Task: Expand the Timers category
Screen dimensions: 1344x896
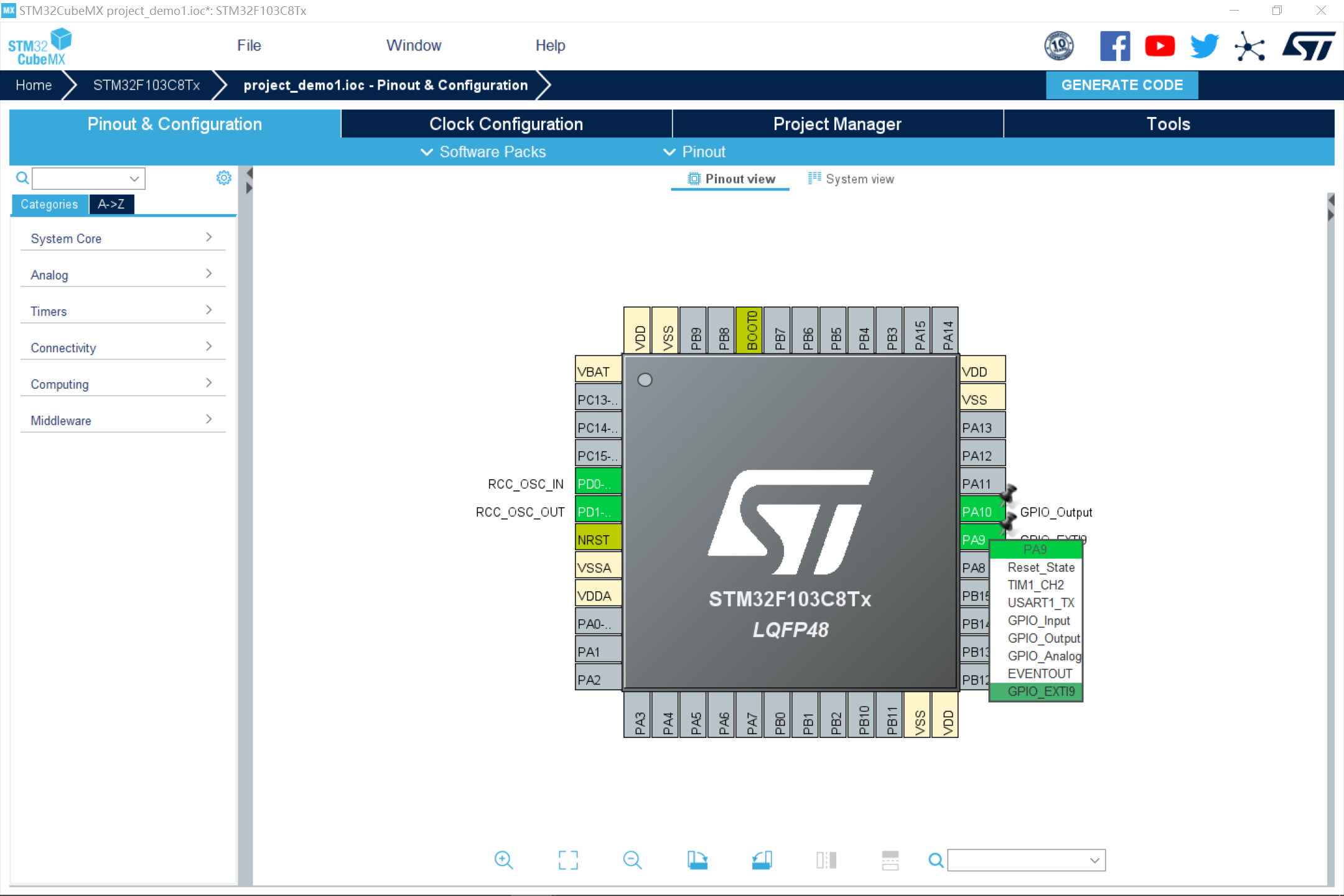Action: click(x=123, y=311)
